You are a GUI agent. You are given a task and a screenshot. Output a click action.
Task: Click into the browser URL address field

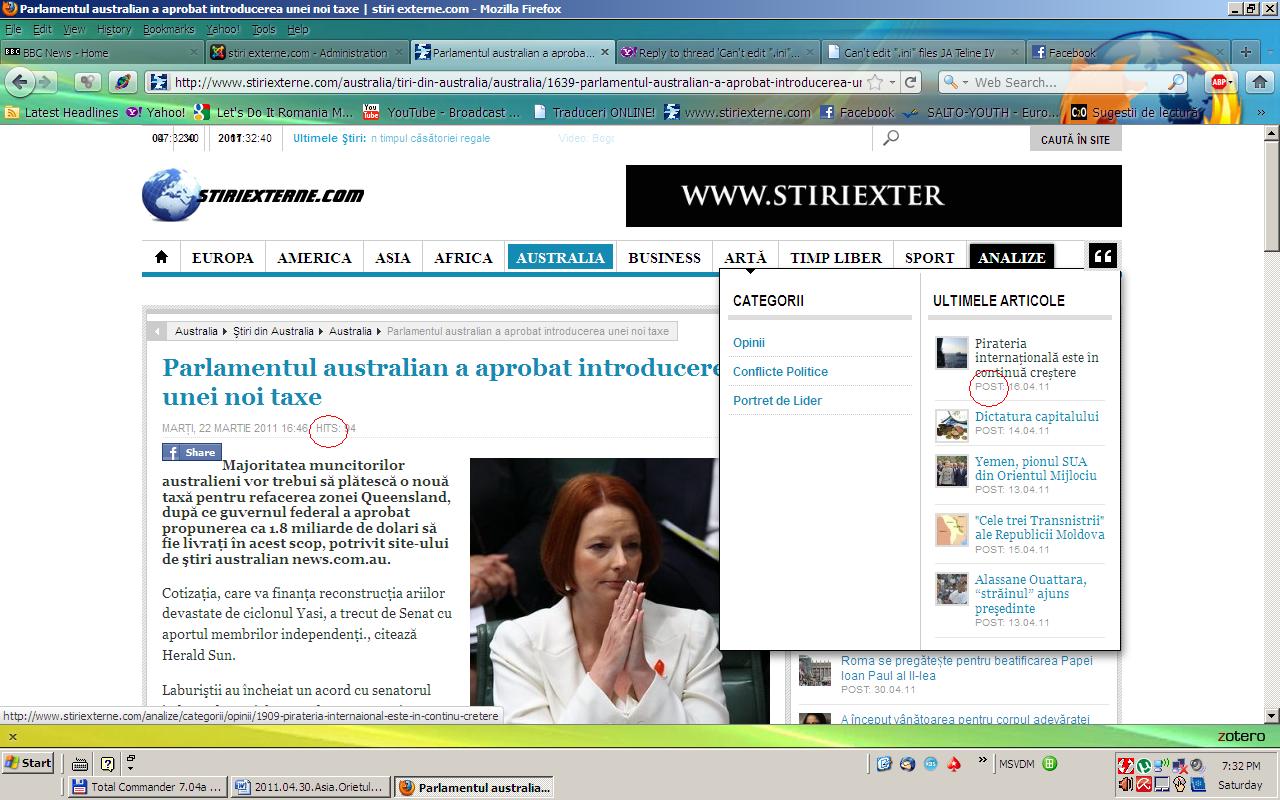(x=517, y=82)
